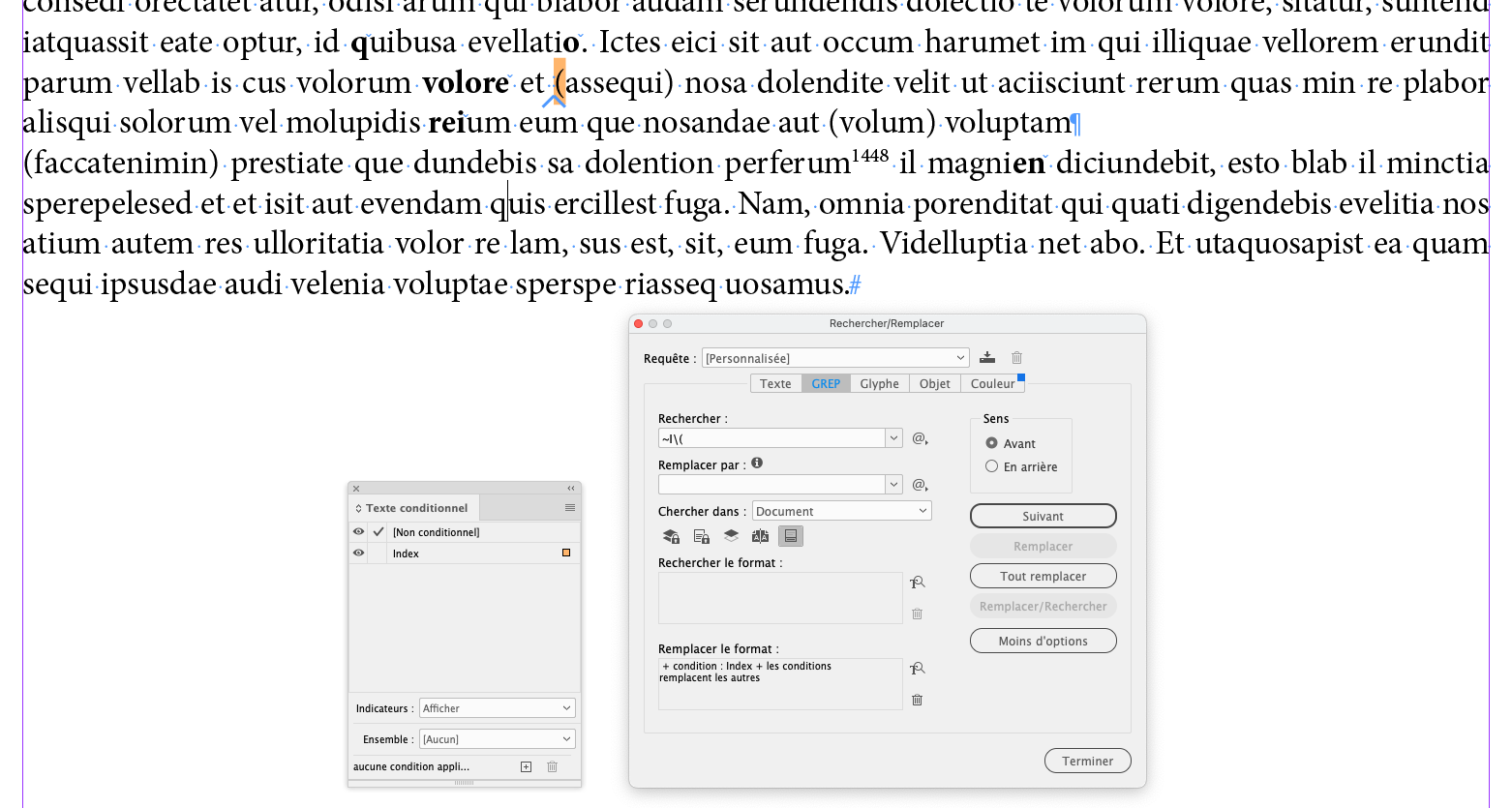Image resolution: width=1512 pixels, height=808 pixels.
Task: Switch to the Texte tab
Action: 775,382
